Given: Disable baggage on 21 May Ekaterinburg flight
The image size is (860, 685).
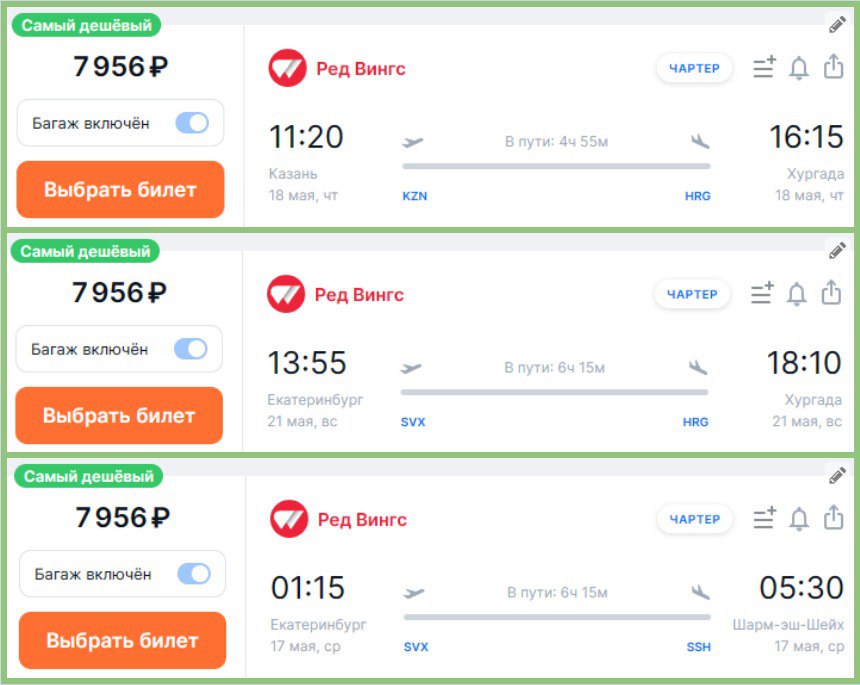Looking at the screenshot, I should [190, 349].
